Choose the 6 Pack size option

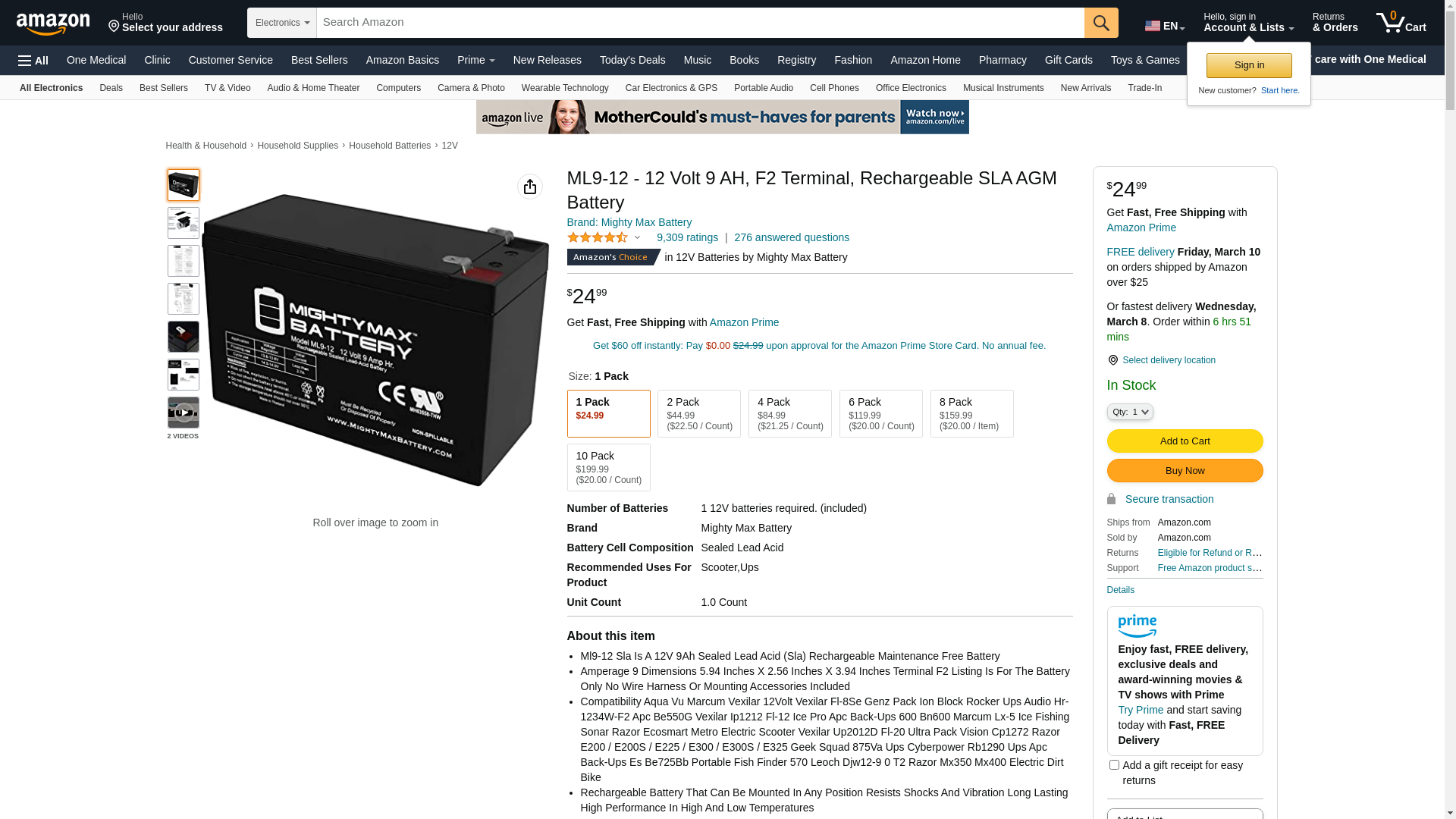[x=881, y=414]
